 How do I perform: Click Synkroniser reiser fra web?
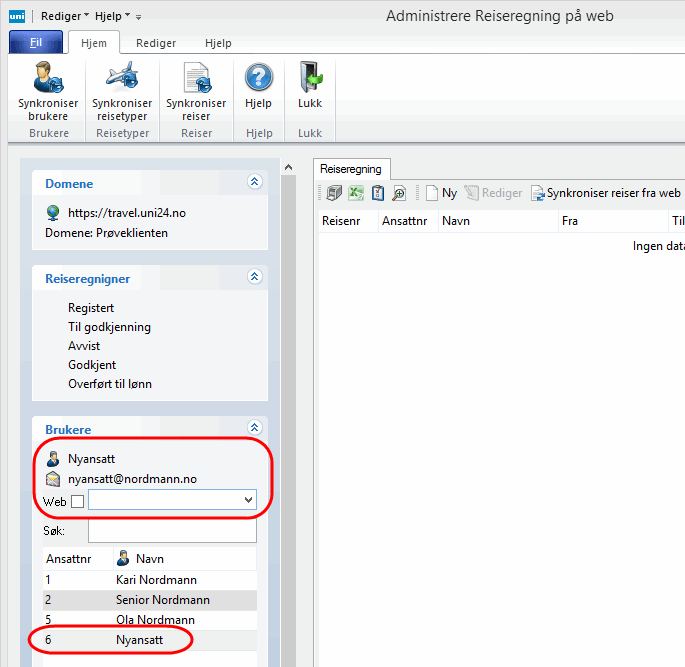(x=605, y=193)
